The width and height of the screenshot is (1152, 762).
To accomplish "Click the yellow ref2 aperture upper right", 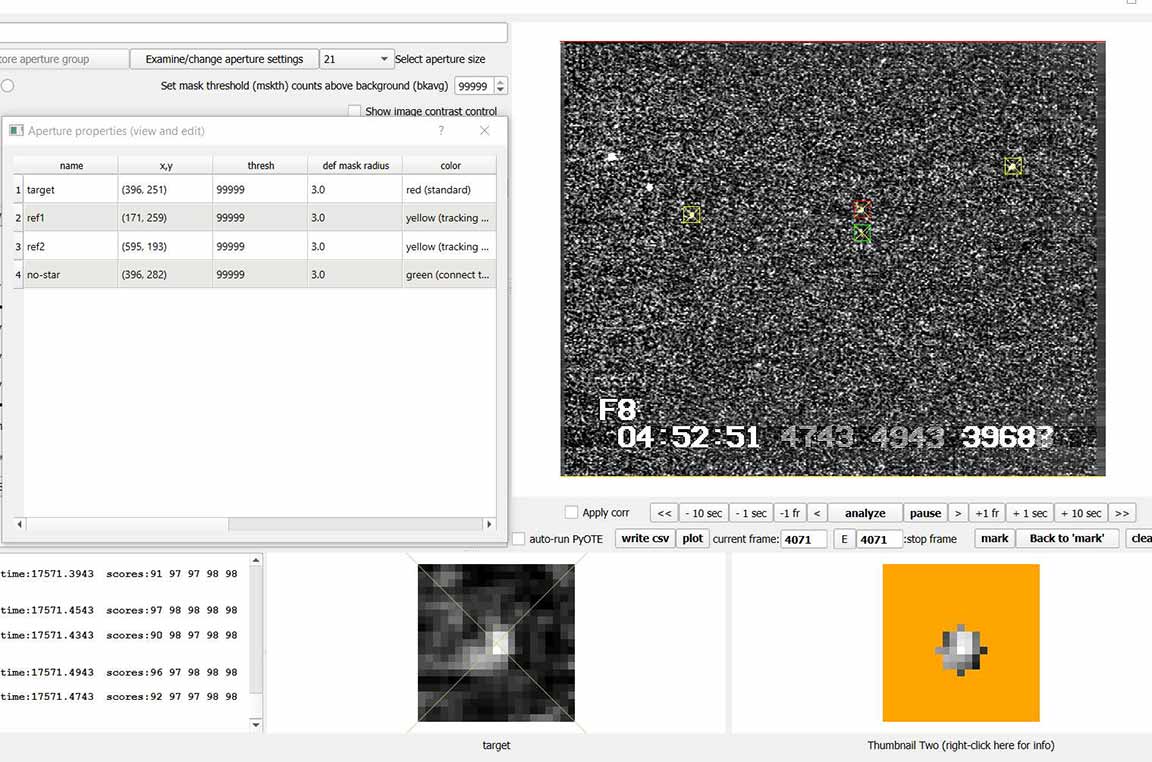I will 1013,166.
